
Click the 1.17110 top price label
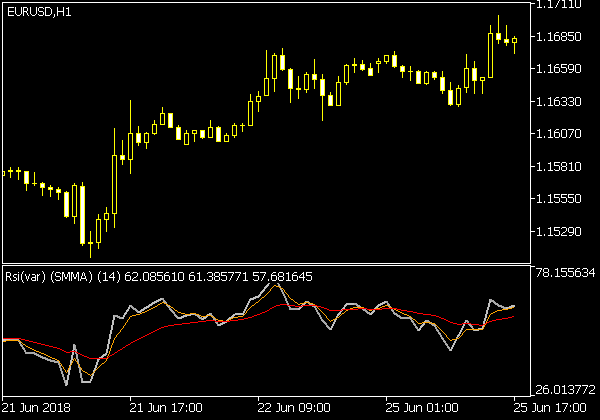[558, 4]
